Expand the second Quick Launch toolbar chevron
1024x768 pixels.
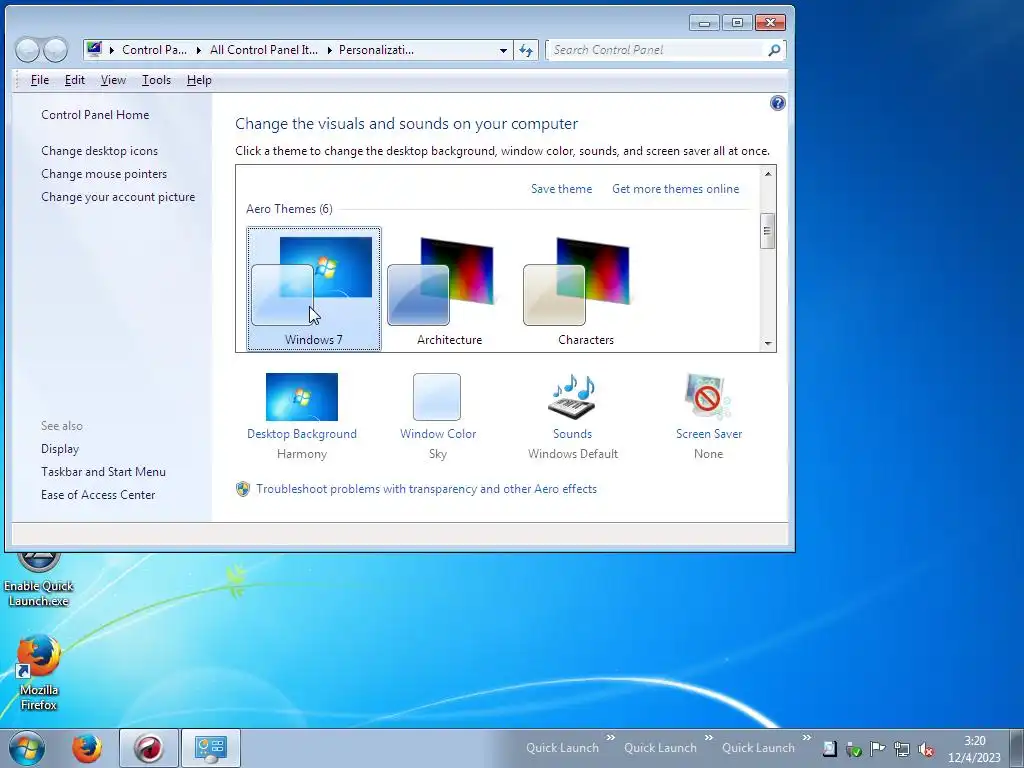coord(709,738)
